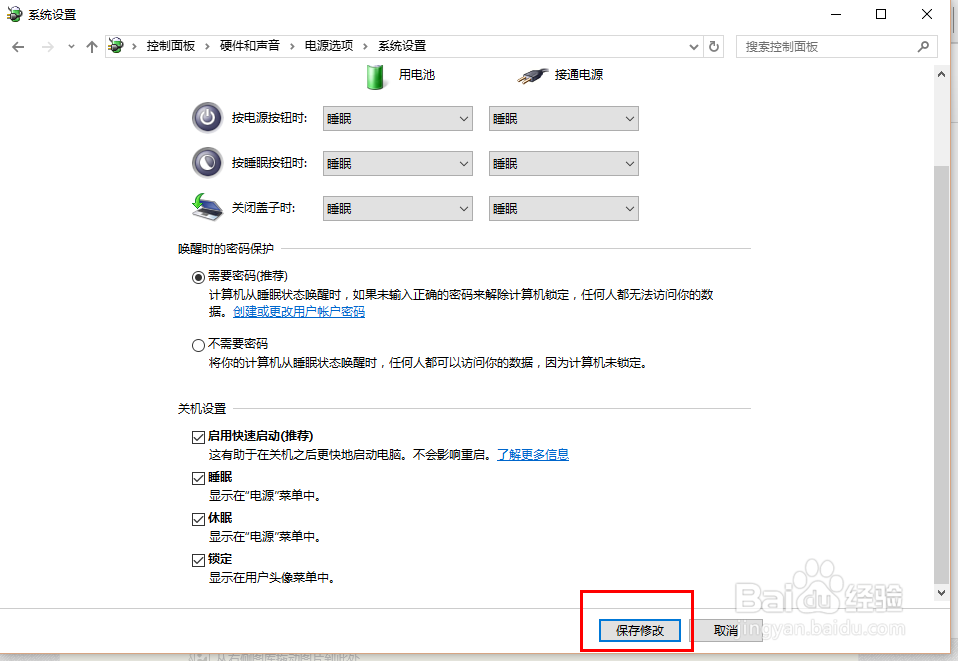Click the up one level arrow

pyautogui.click(x=91, y=45)
